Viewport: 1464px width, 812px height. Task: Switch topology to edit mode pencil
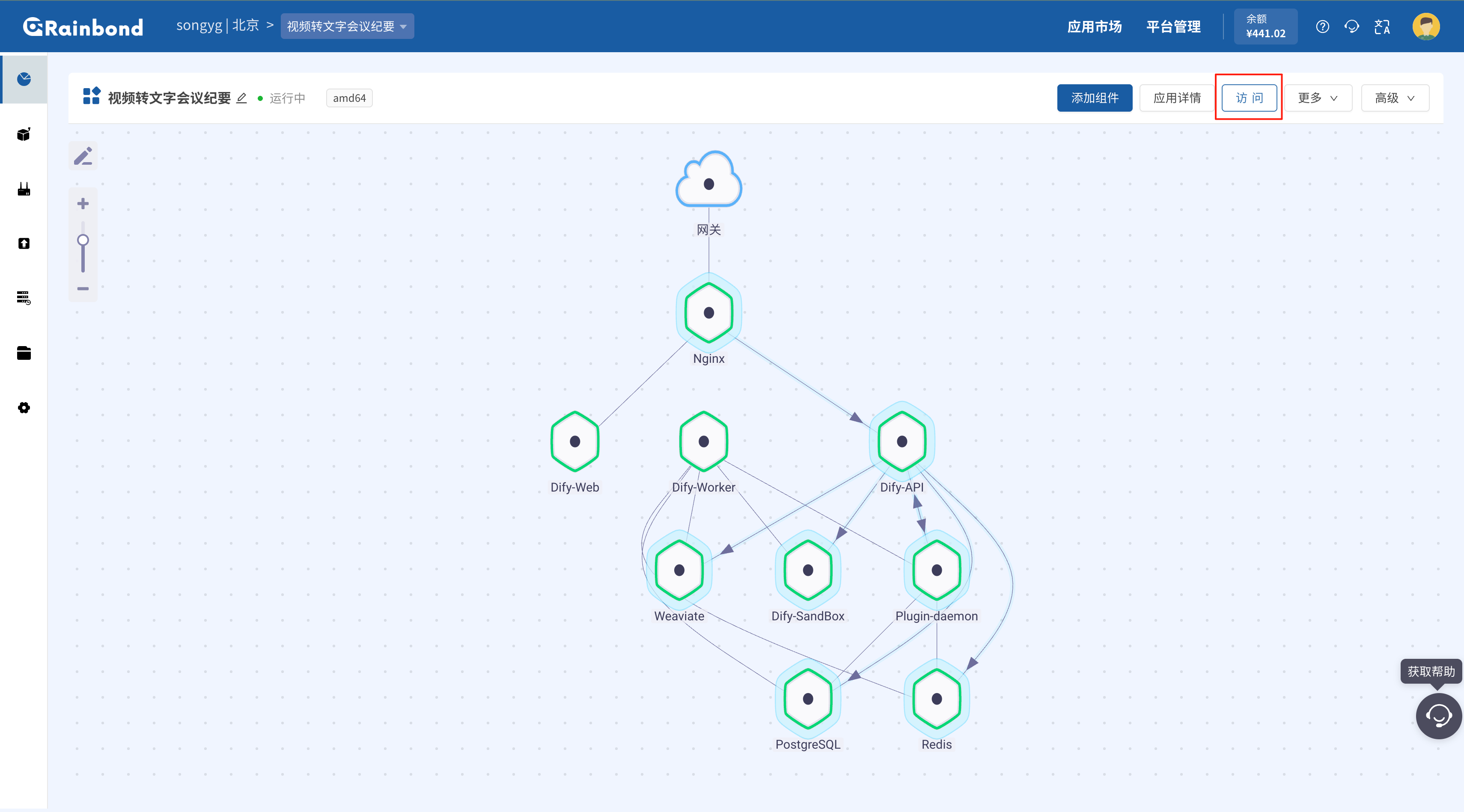pyautogui.click(x=83, y=156)
